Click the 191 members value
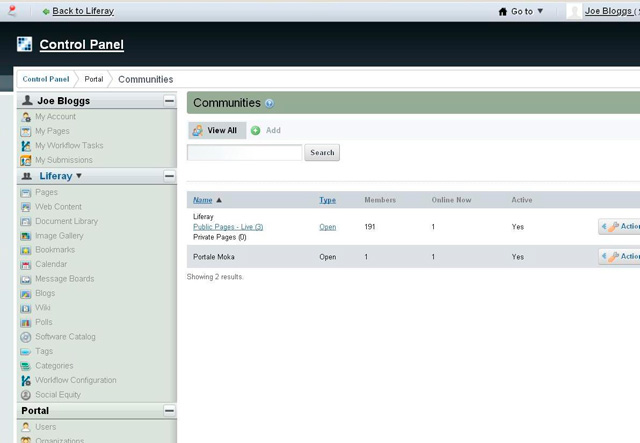The width and height of the screenshot is (640, 443). [370, 227]
